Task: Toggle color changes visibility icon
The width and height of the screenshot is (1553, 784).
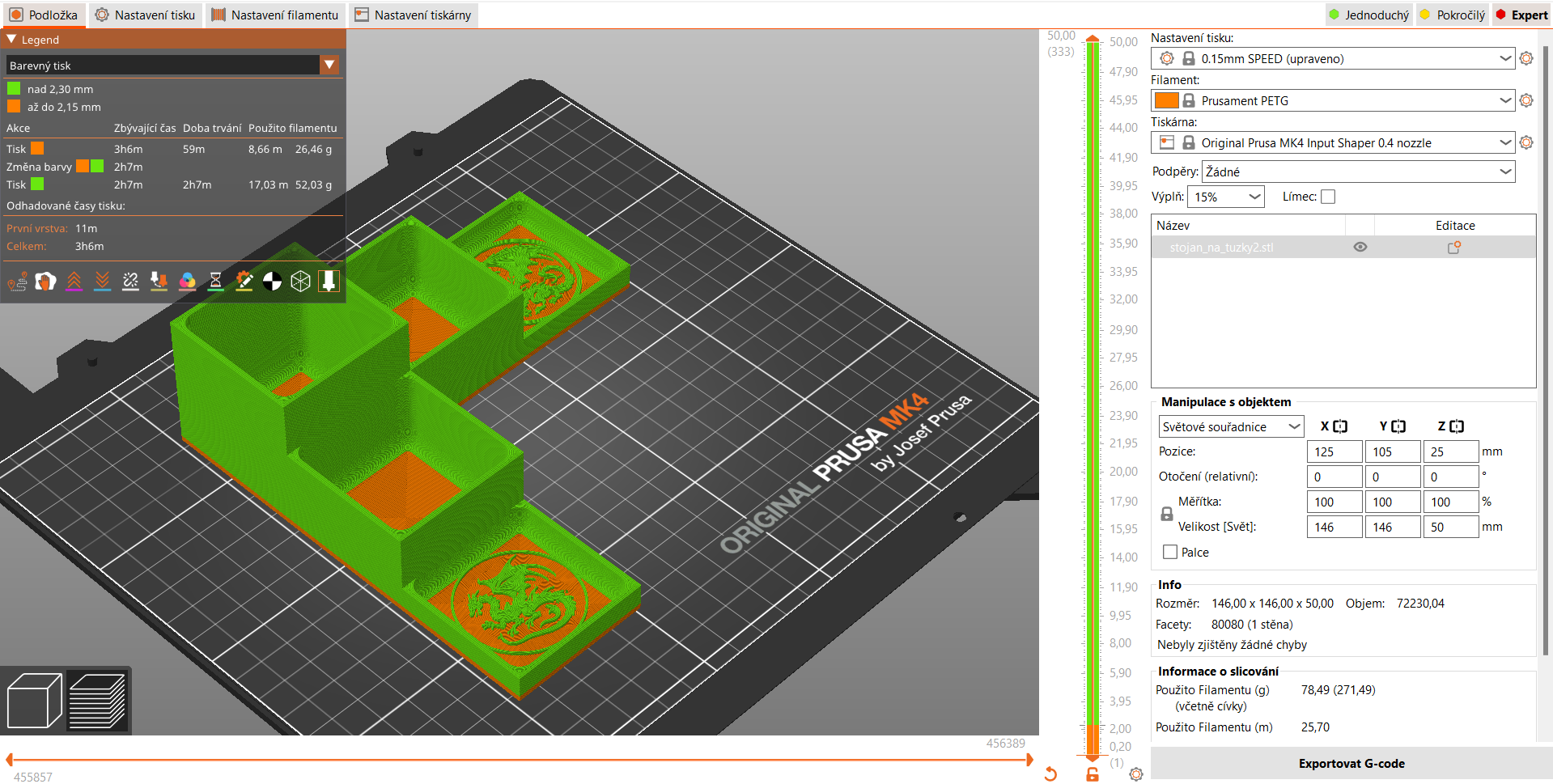Action: [x=187, y=282]
